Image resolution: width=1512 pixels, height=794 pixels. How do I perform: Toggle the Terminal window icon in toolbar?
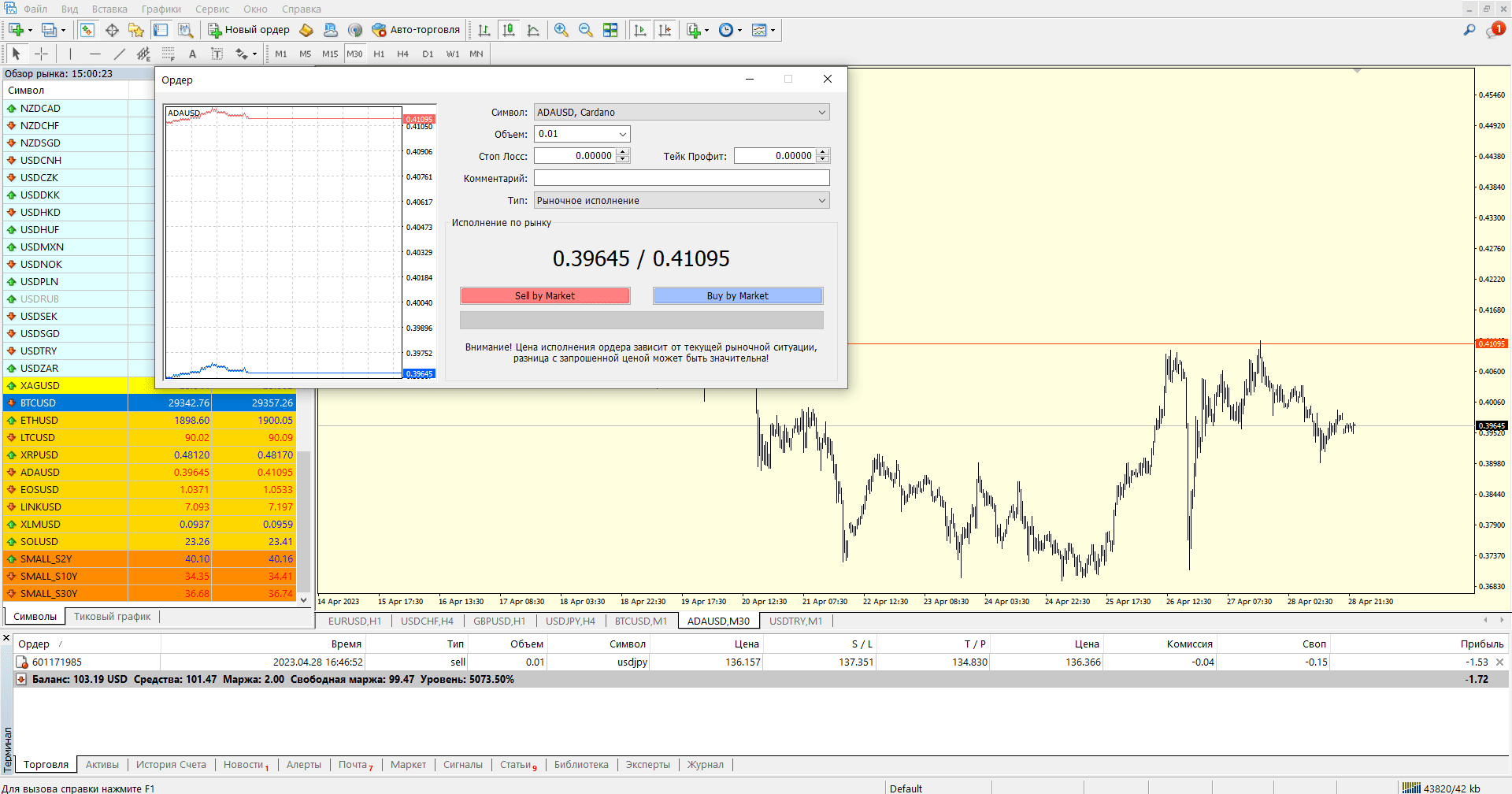(x=161, y=30)
